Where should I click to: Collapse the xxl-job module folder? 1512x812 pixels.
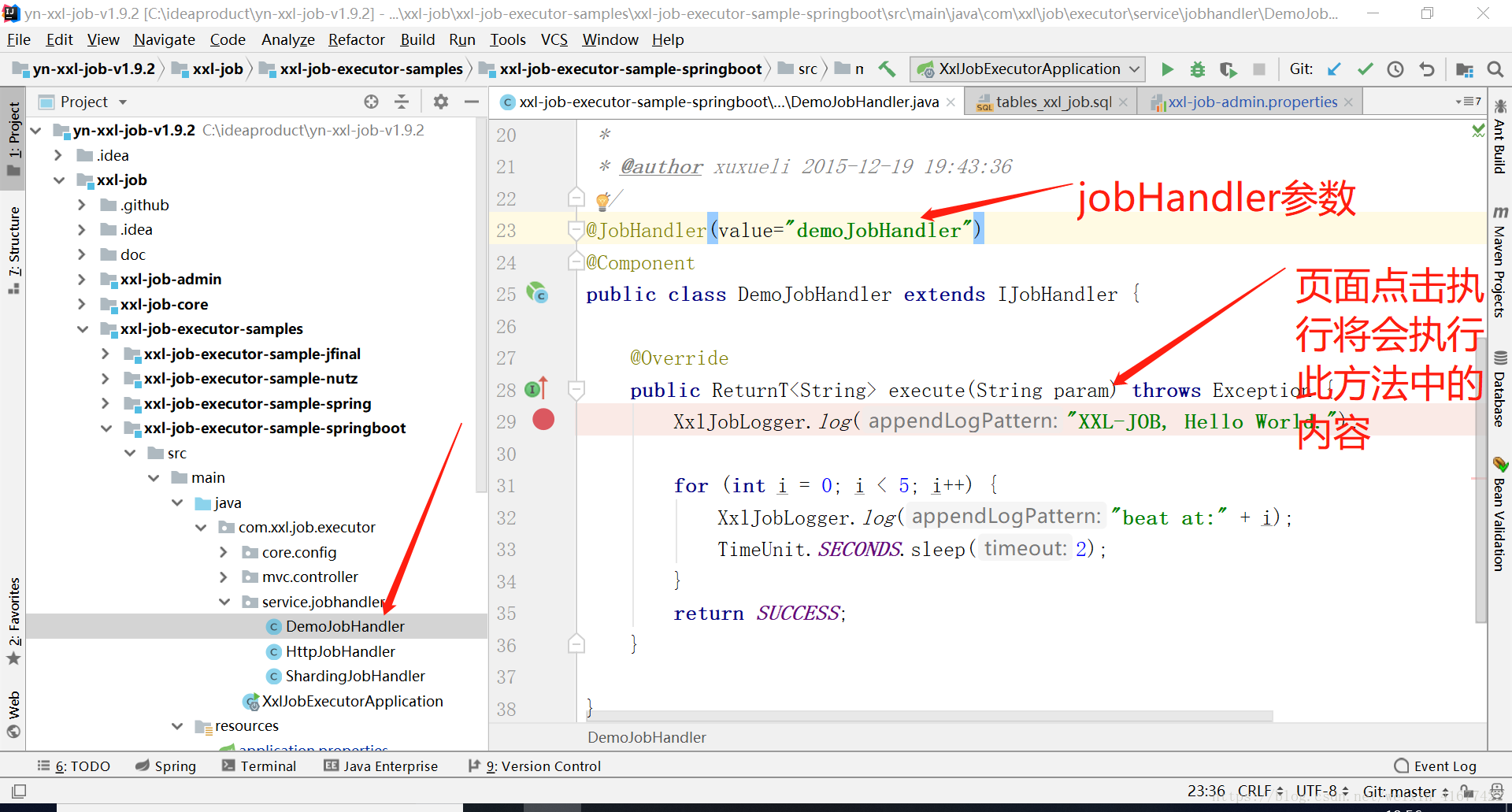(58, 180)
